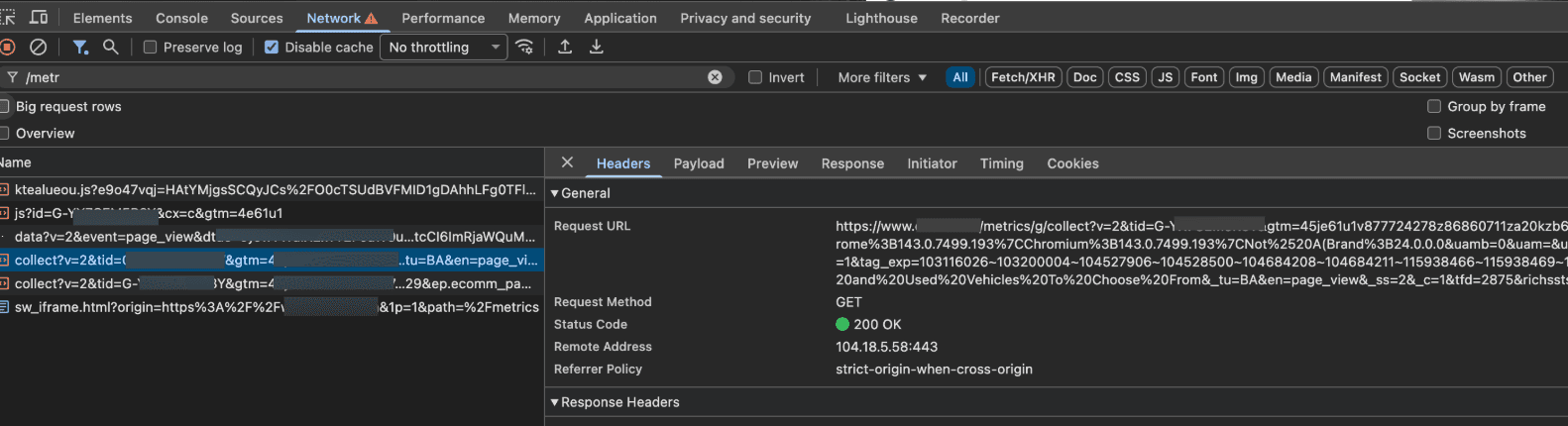Screen dimensions: 1568x426
Task: Export HAR file download icon
Action: [597, 47]
